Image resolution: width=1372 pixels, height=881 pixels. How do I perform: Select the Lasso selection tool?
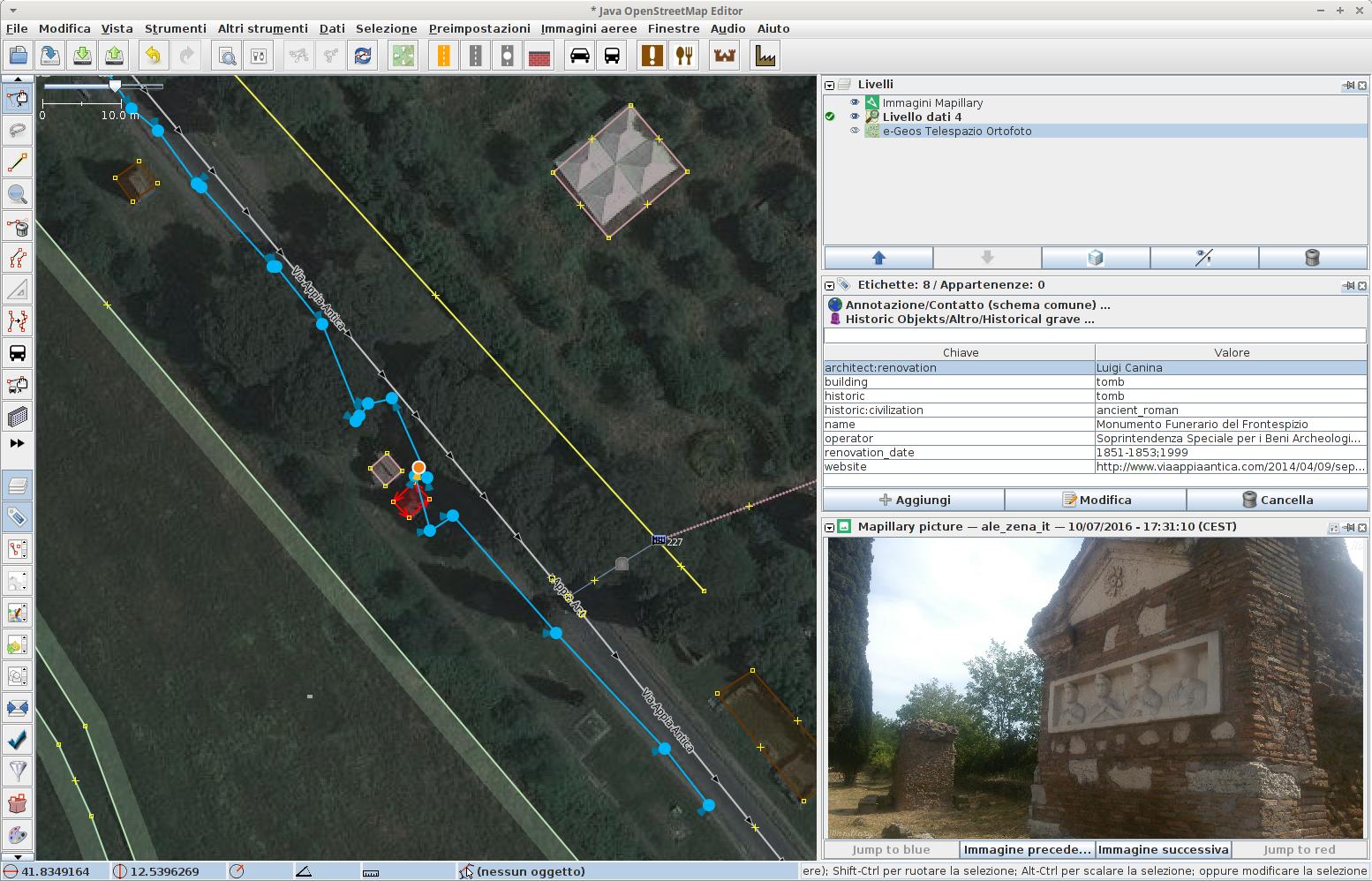pos(17,131)
